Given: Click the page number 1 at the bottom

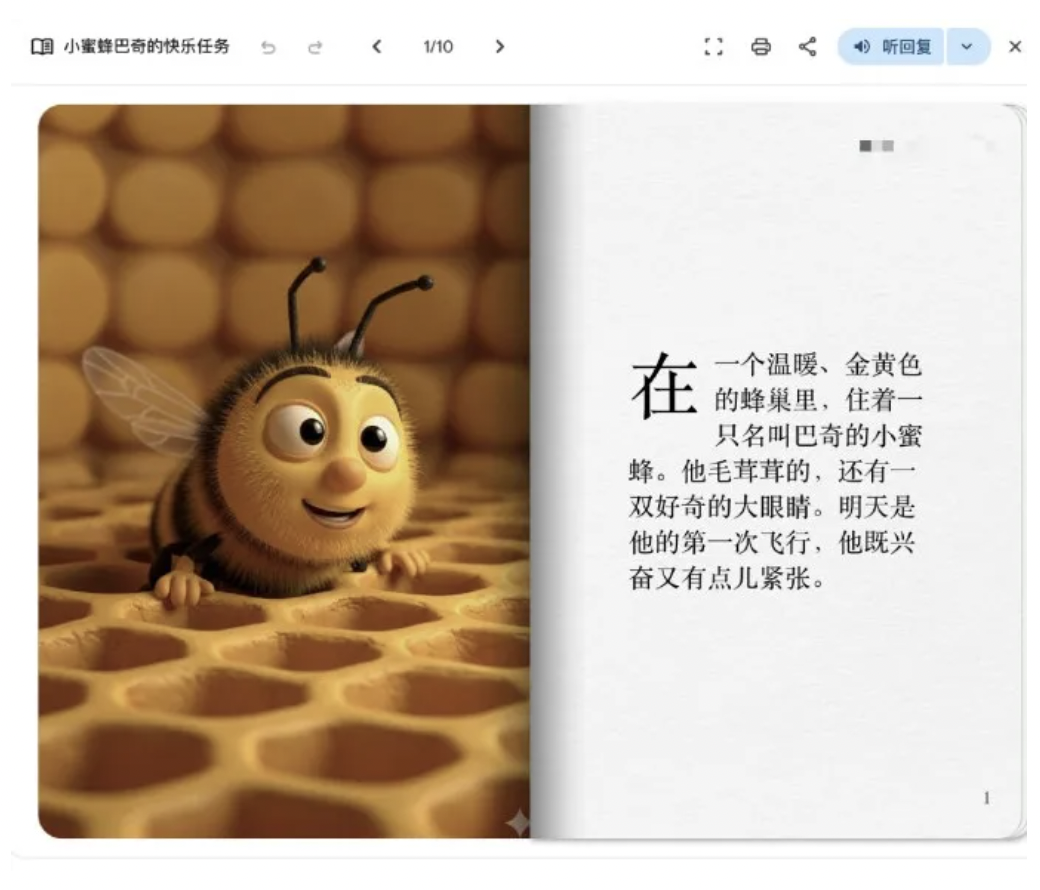Looking at the screenshot, I should pyautogui.click(x=986, y=798).
